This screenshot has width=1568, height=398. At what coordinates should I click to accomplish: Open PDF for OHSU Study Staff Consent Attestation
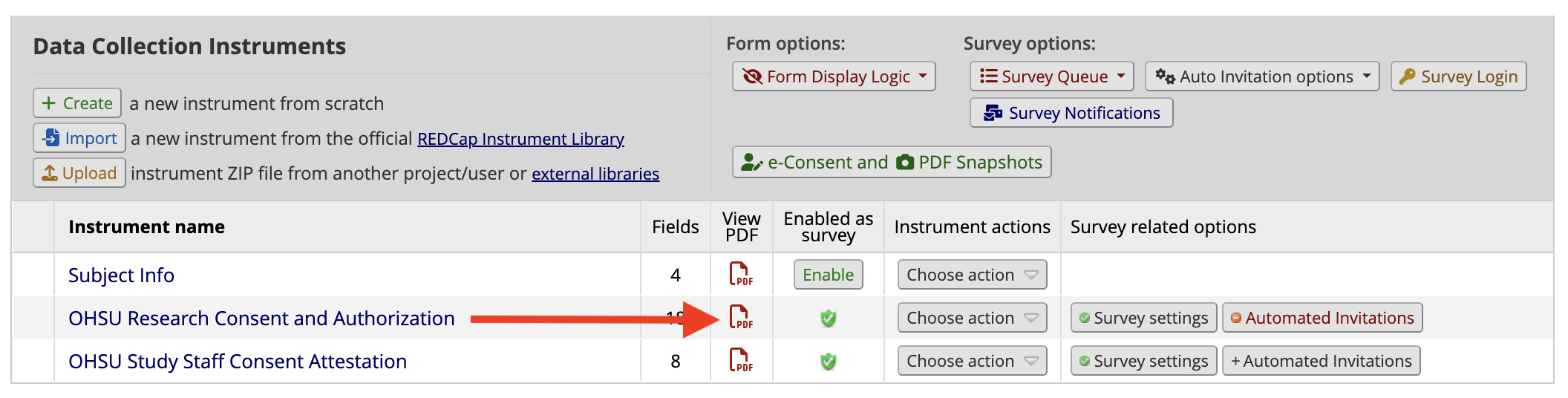741,361
